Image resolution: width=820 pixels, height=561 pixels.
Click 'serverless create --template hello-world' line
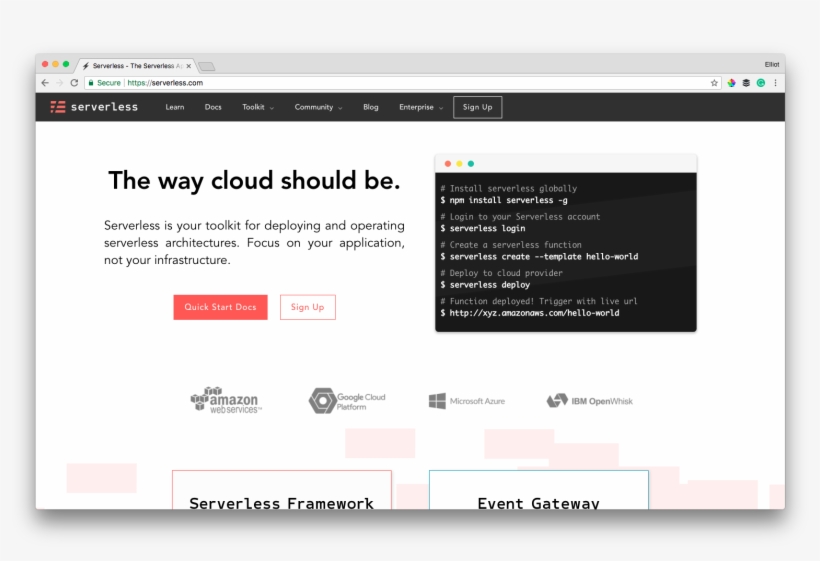point(539,257)
